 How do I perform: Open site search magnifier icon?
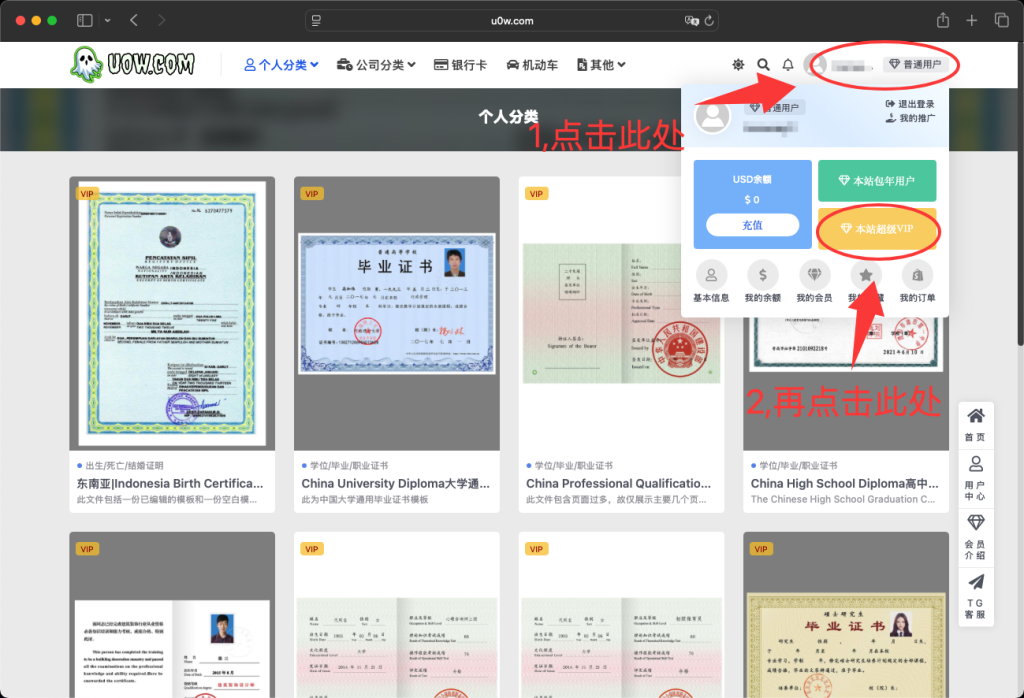pyautogui.click(x=763, y=65)
